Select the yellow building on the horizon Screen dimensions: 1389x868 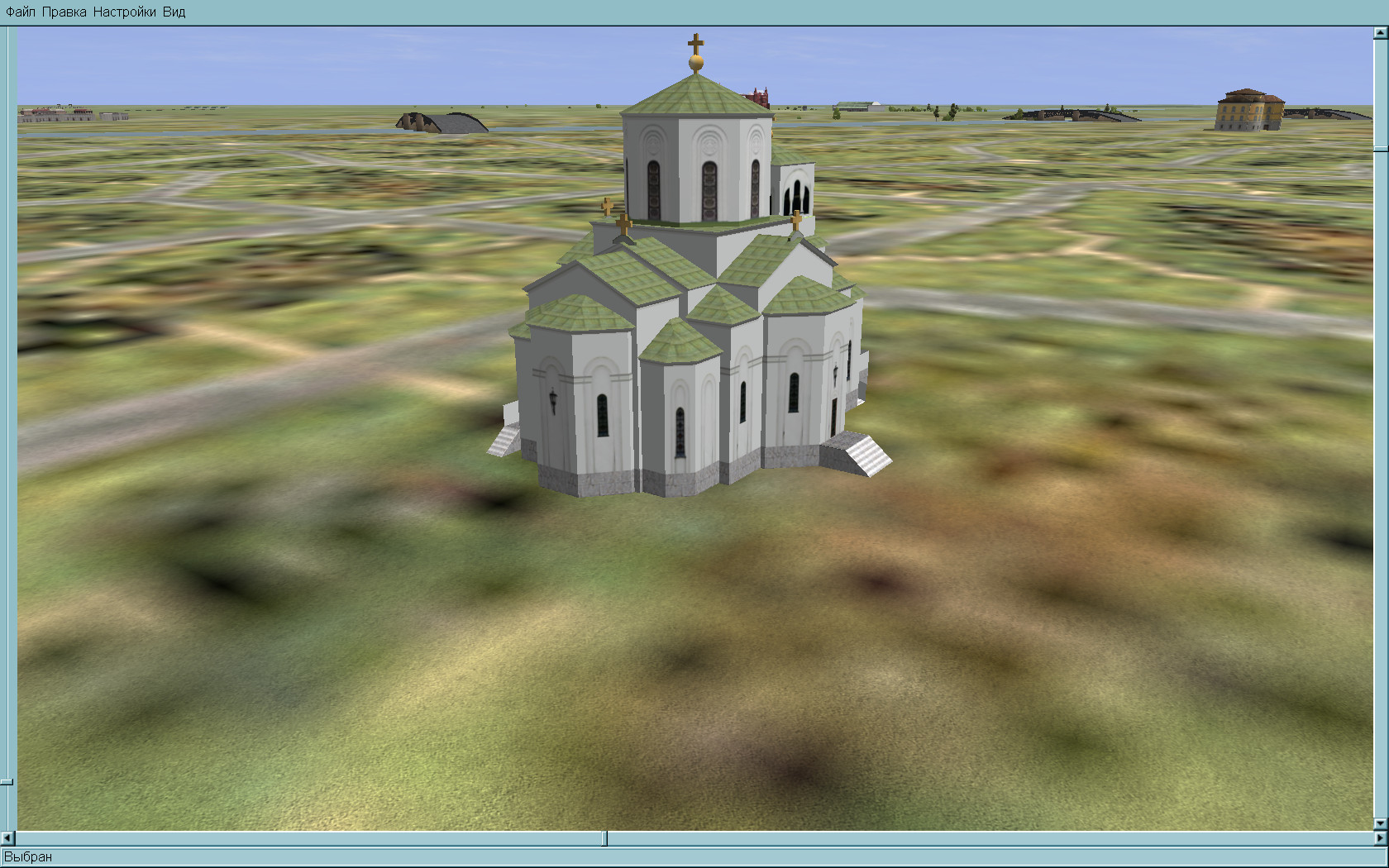click(1249, 109)
